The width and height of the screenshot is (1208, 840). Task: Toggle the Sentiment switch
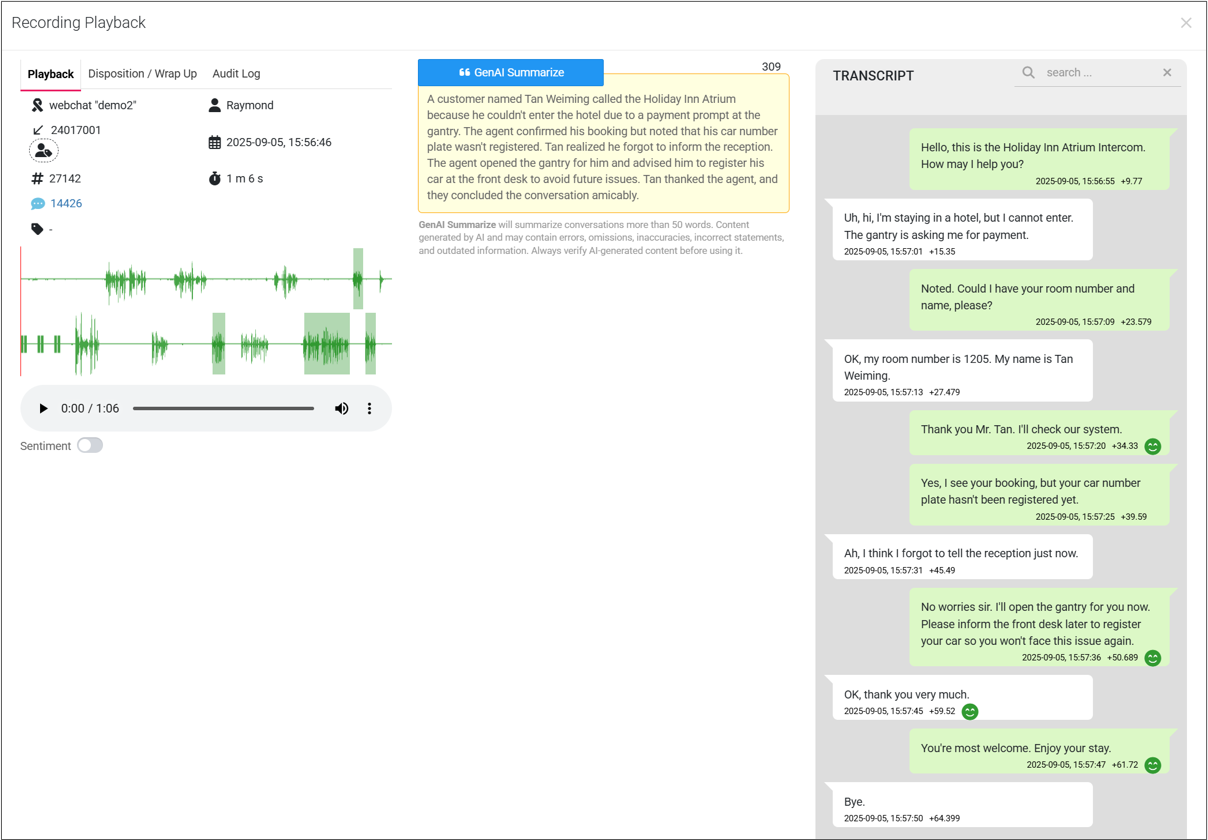(x=90, y=446)
